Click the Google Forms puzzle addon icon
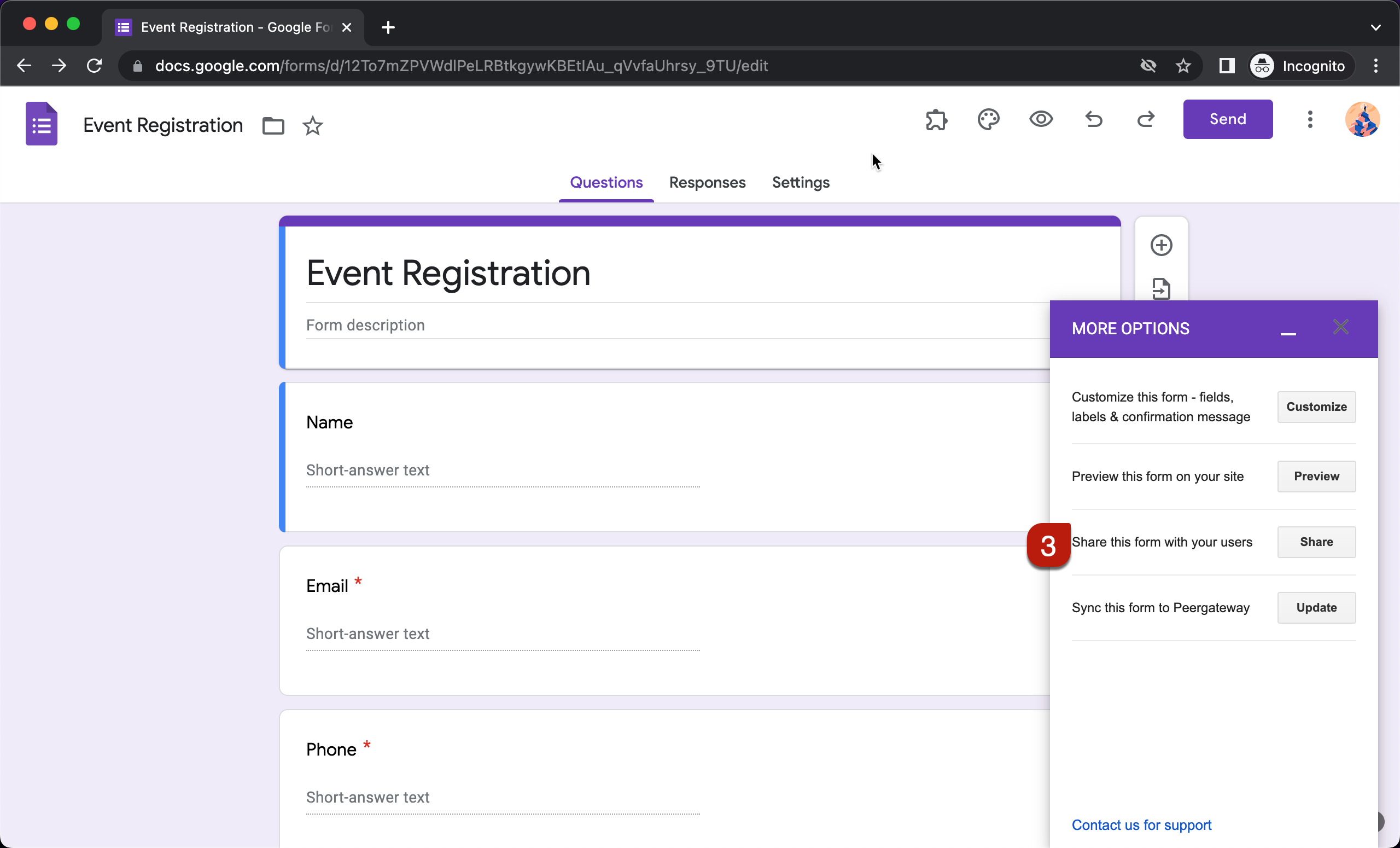The height and width of the screenshot is (848, 1400). (935, 119)
